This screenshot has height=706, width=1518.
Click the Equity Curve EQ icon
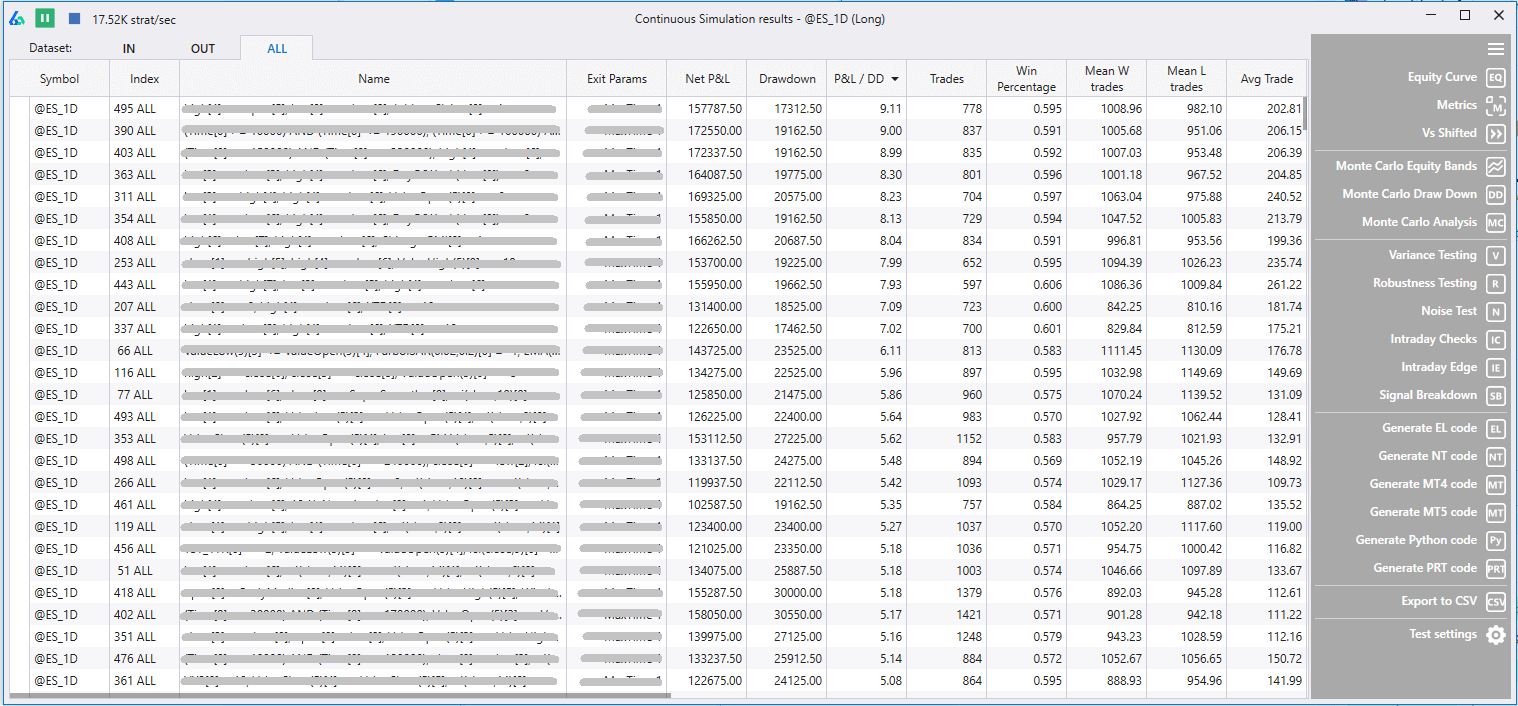click(x=1495, y=78)
